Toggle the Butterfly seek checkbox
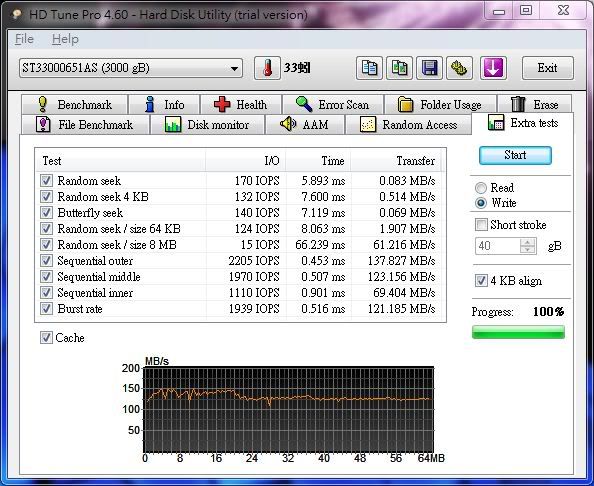Image resolution: width=594 pixels, height=486 pixels. coord(46,213)
